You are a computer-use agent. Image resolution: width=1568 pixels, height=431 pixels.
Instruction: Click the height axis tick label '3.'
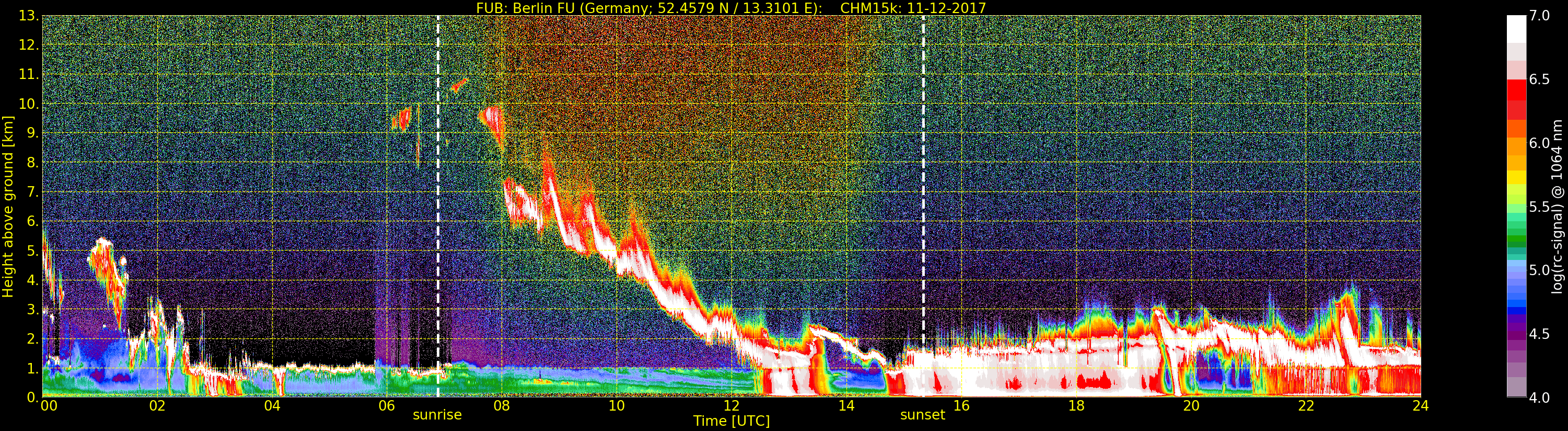pos(33,309)
